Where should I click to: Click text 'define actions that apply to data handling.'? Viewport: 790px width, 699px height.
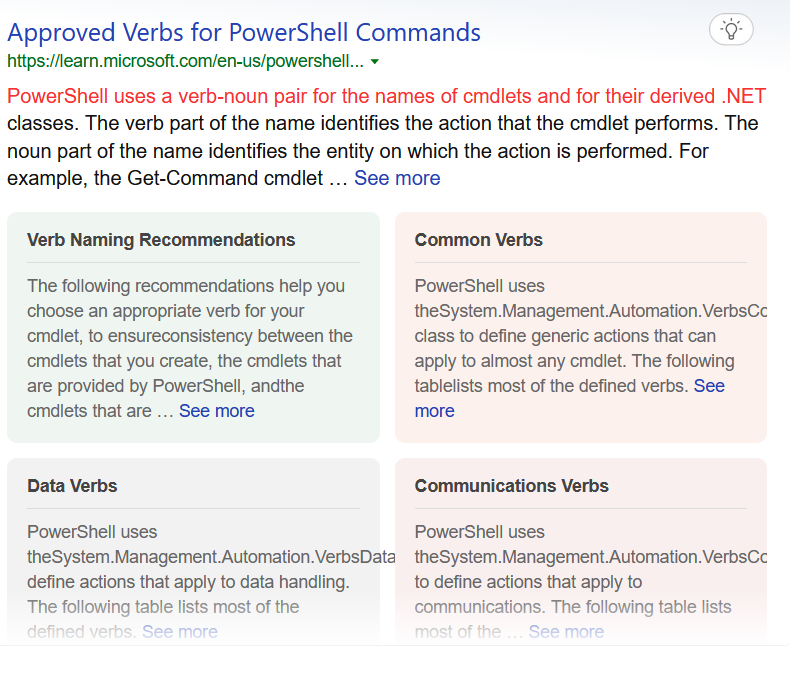click(x=188, y=582)
